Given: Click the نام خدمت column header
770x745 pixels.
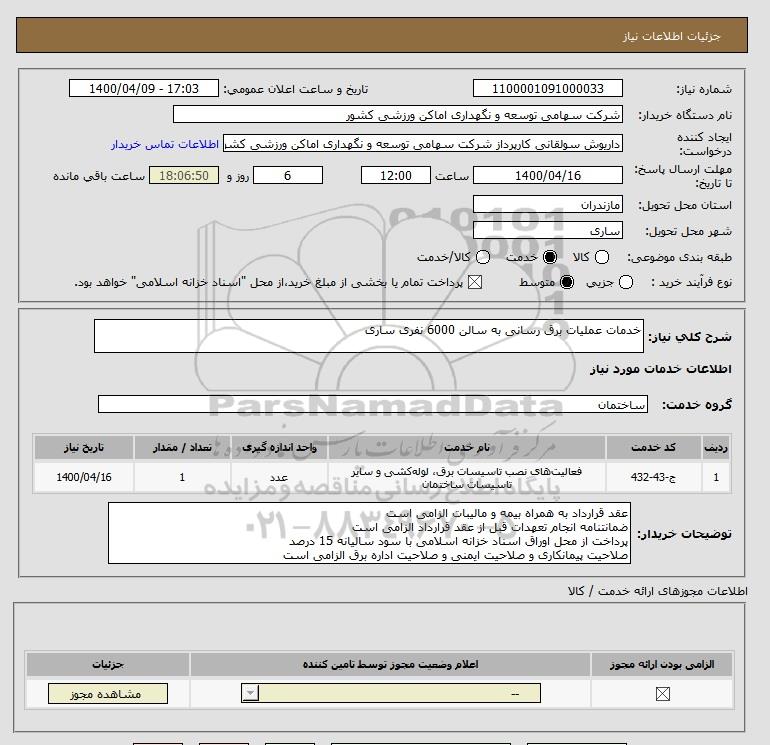Looking at the screenshot, I should [x=467, y=447].
